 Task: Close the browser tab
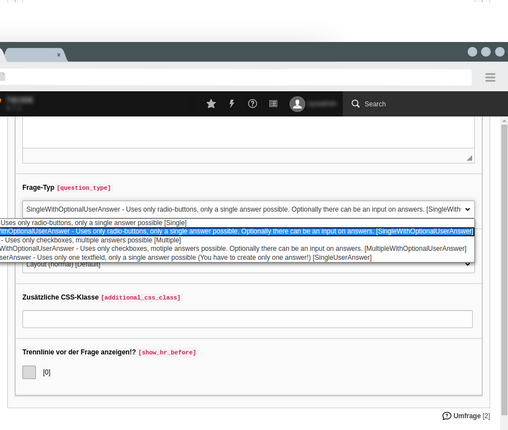click(59, 55)
